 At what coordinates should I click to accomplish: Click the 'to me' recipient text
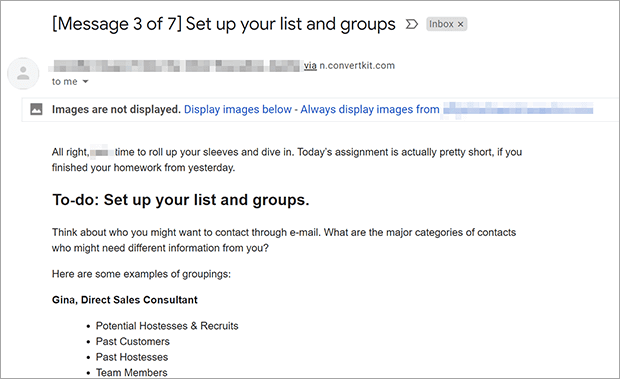click(64, 82)
